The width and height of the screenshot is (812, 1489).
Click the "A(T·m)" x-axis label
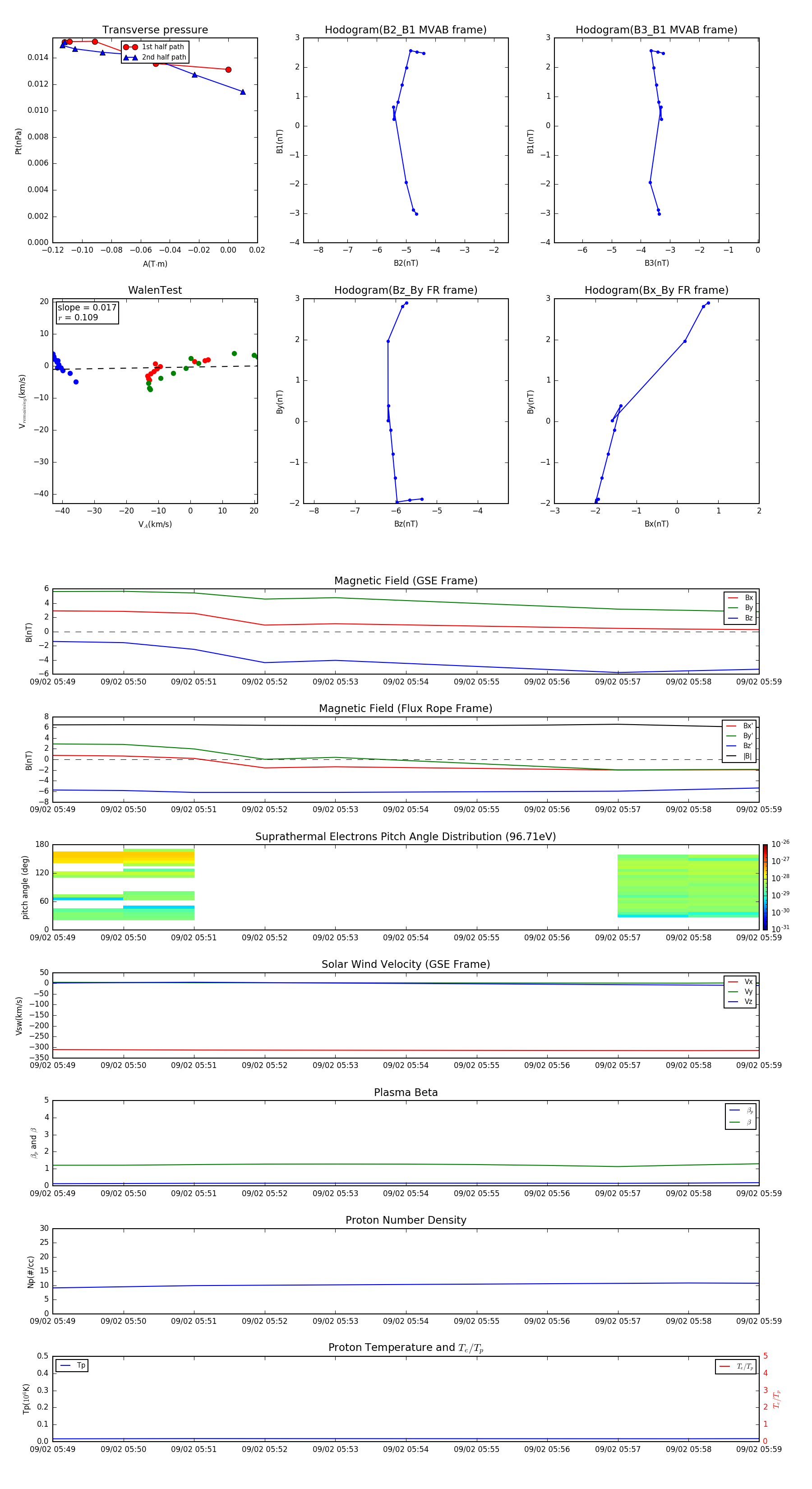(x=155, y=264)
